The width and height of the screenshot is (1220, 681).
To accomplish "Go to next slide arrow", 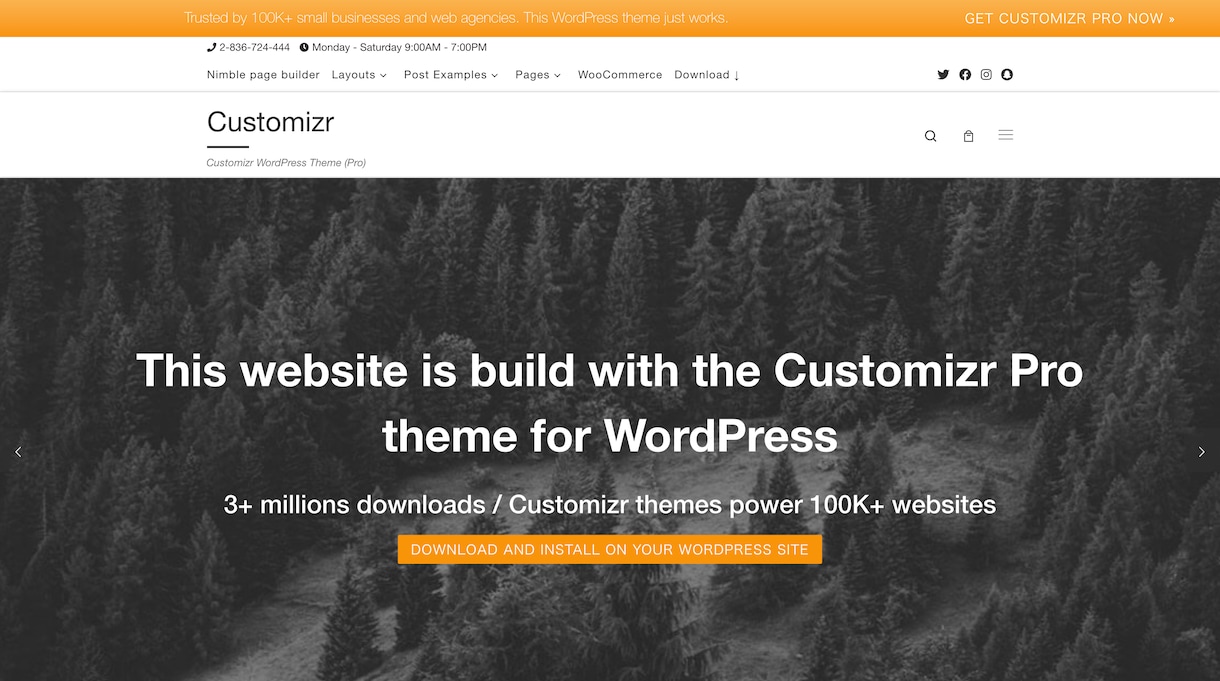I will click(1201, 452).
